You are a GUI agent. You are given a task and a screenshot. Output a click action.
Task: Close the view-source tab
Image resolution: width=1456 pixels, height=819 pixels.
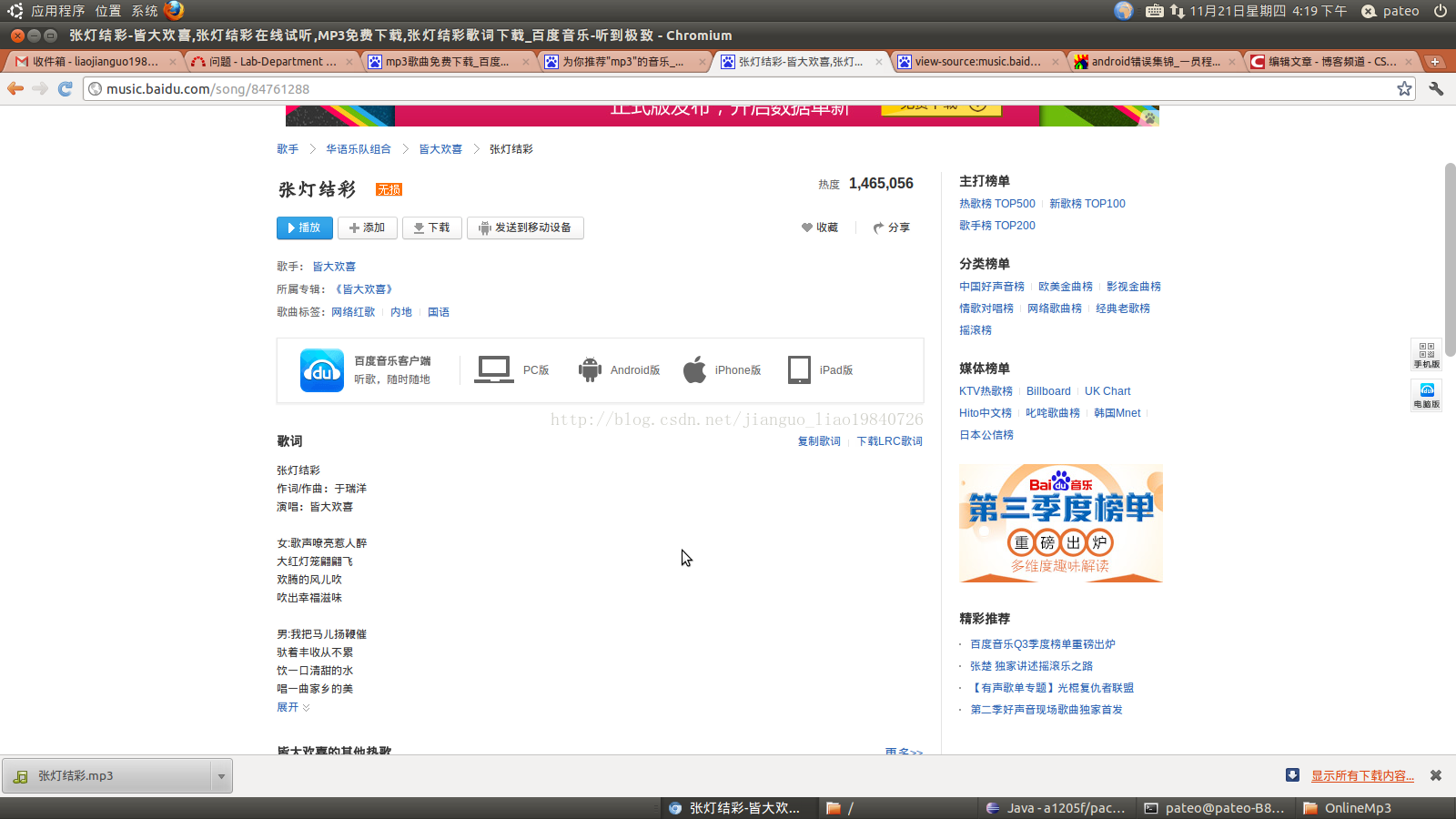click(x=1056, y=62)
